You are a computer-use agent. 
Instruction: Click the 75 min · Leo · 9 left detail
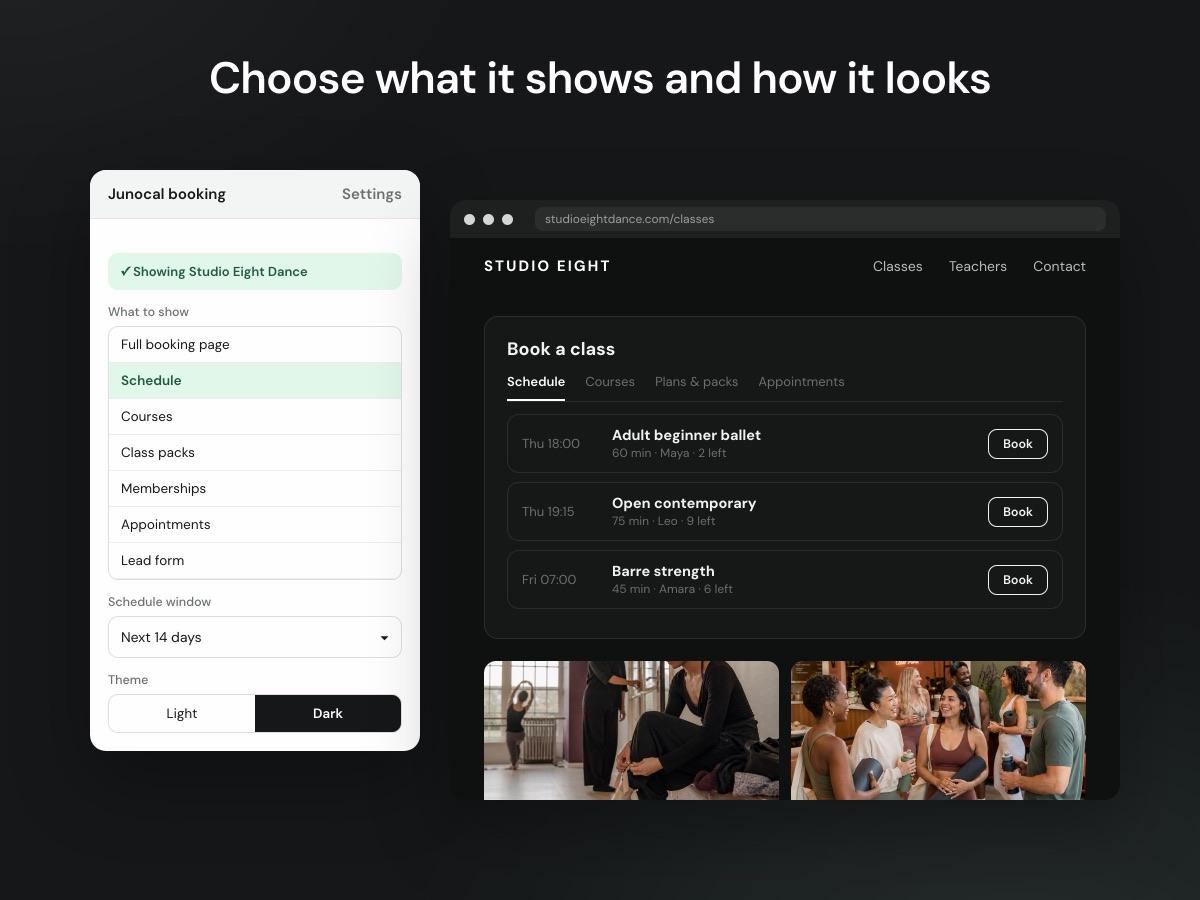coord(664,521)
